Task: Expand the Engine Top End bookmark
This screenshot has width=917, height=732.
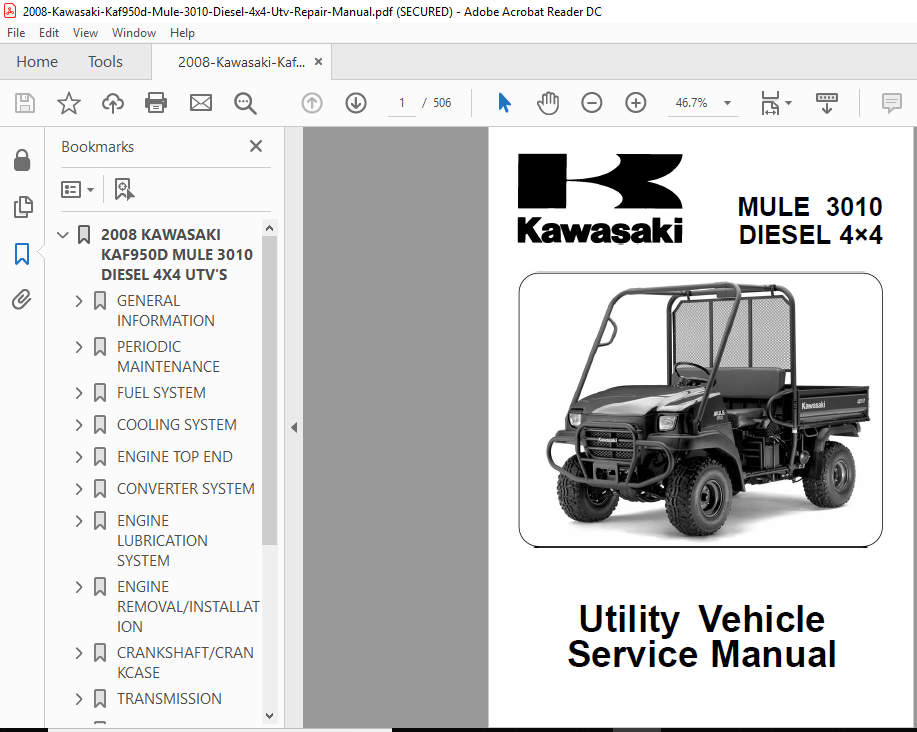Action: click(79, 457)
